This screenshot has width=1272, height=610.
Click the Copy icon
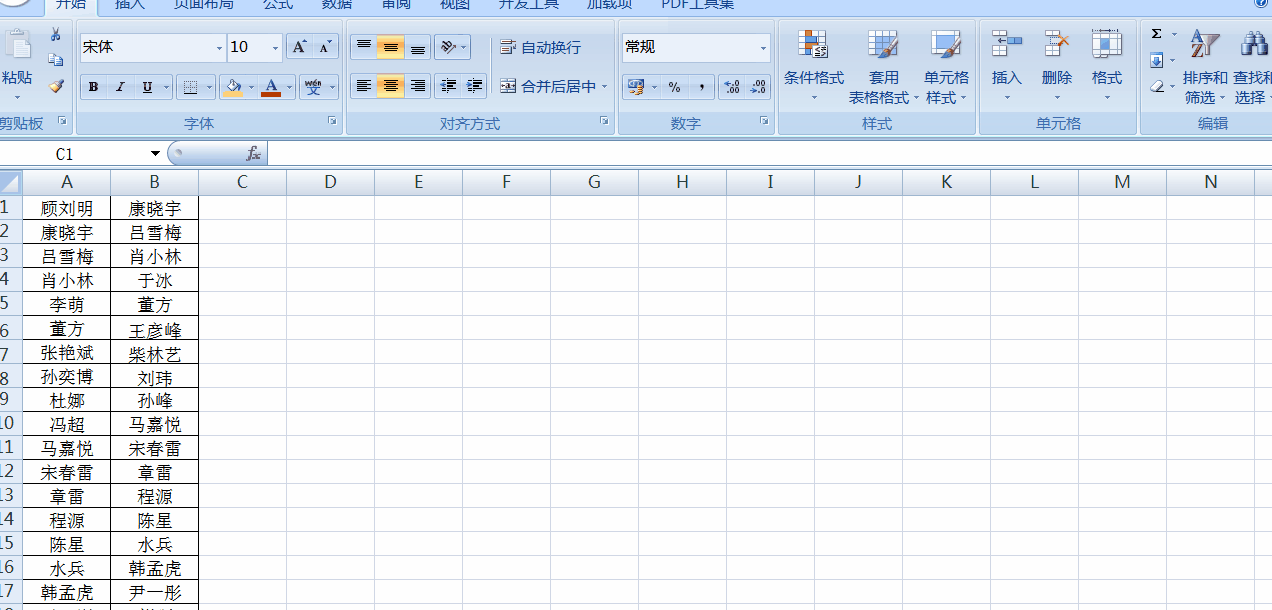(x=55, y=61)
